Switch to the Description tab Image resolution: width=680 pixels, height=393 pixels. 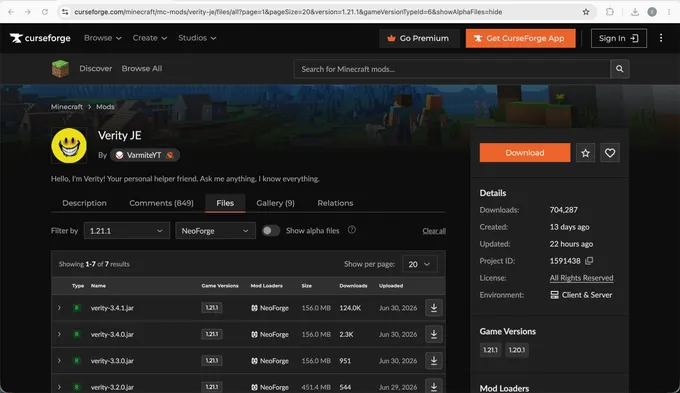pyautogui.click(x=84, y=203)
